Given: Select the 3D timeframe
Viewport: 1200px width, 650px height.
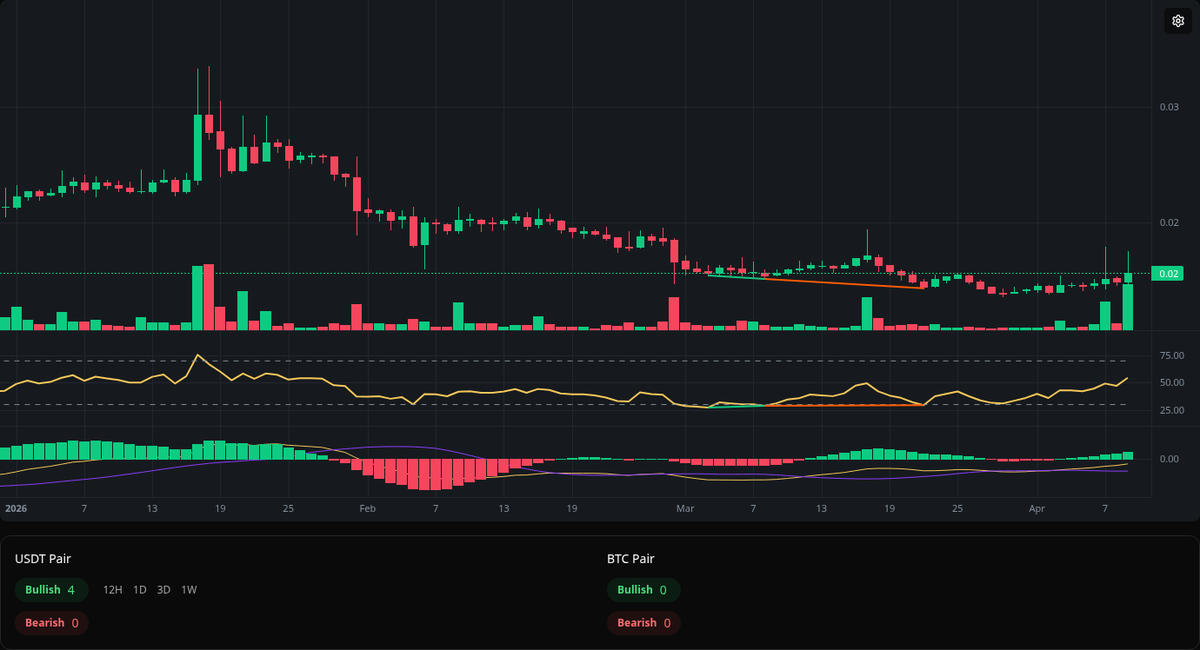Looking at the screenshot, I should tap(164, 590).
